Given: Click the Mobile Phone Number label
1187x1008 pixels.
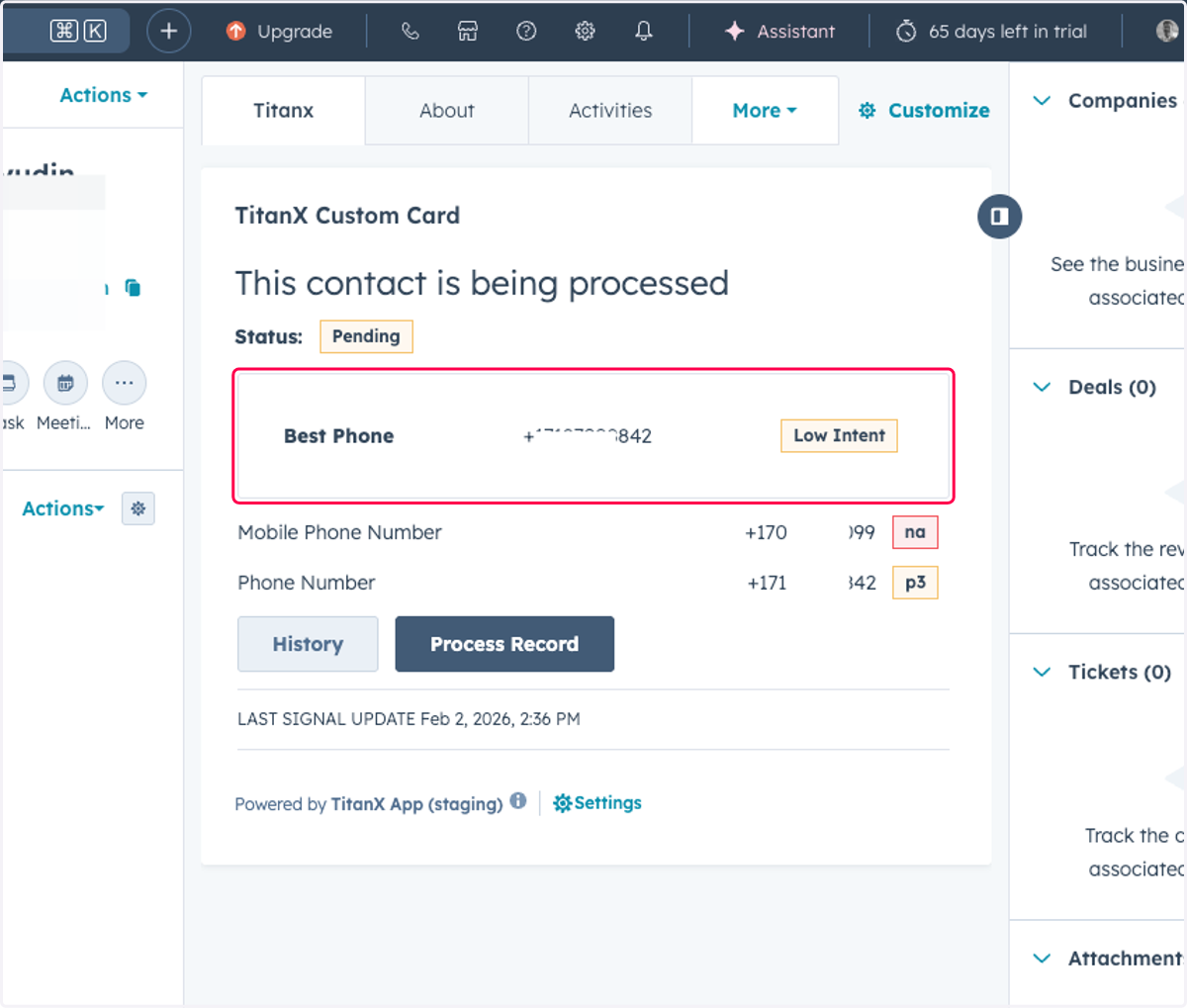Looking at the screenshot, I should 339,532.
